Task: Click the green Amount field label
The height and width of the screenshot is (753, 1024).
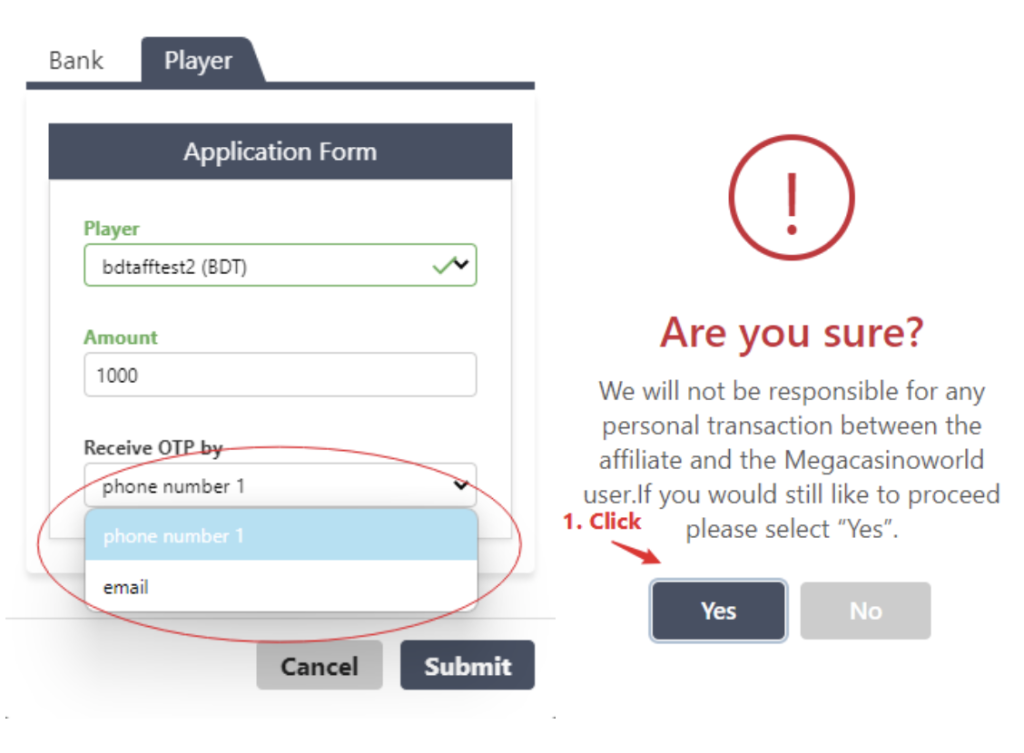Action: coord(121,338)
